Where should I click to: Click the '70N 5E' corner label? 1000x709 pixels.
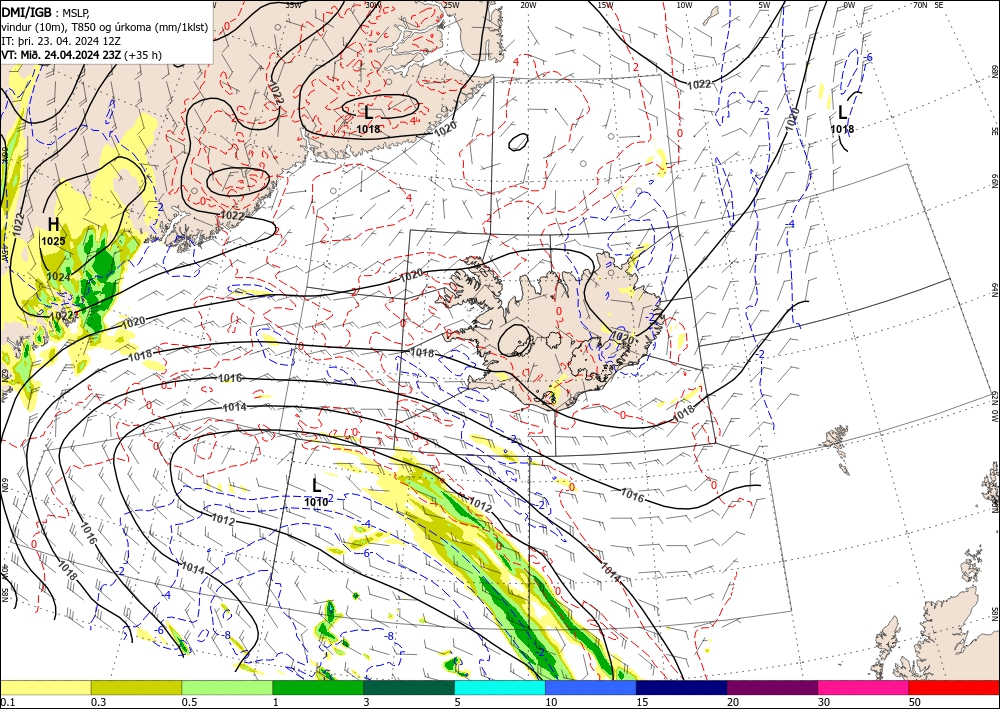[928, 4]
